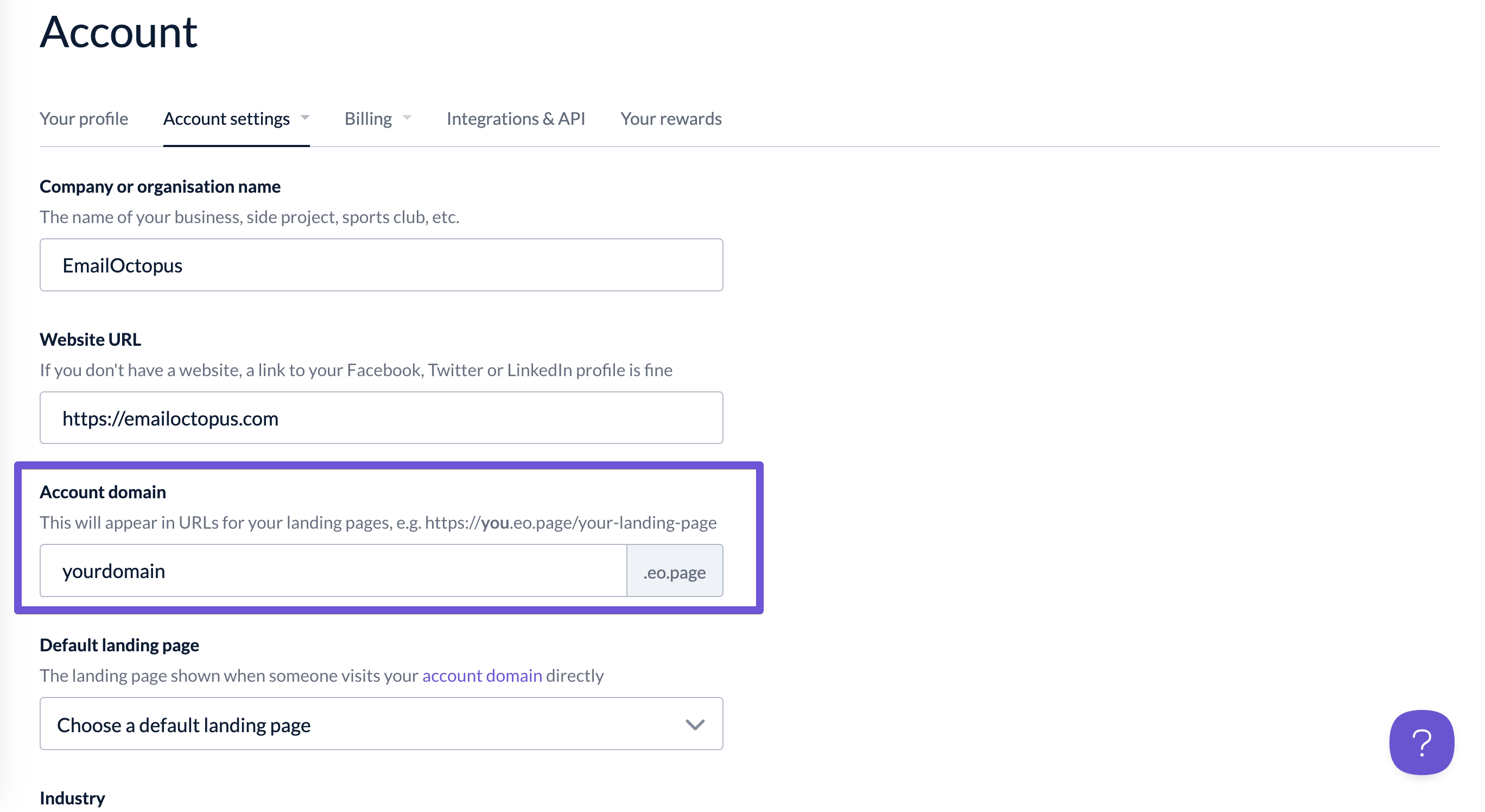Click the landing page URL example text

[x=570, y=522]
